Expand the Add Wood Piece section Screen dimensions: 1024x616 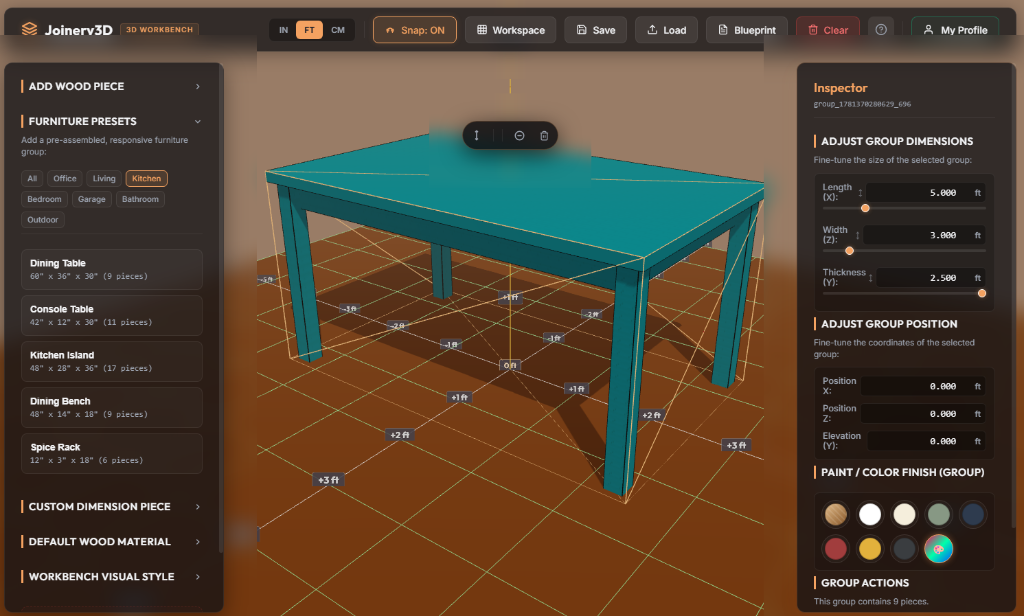[x=112, y=86]
